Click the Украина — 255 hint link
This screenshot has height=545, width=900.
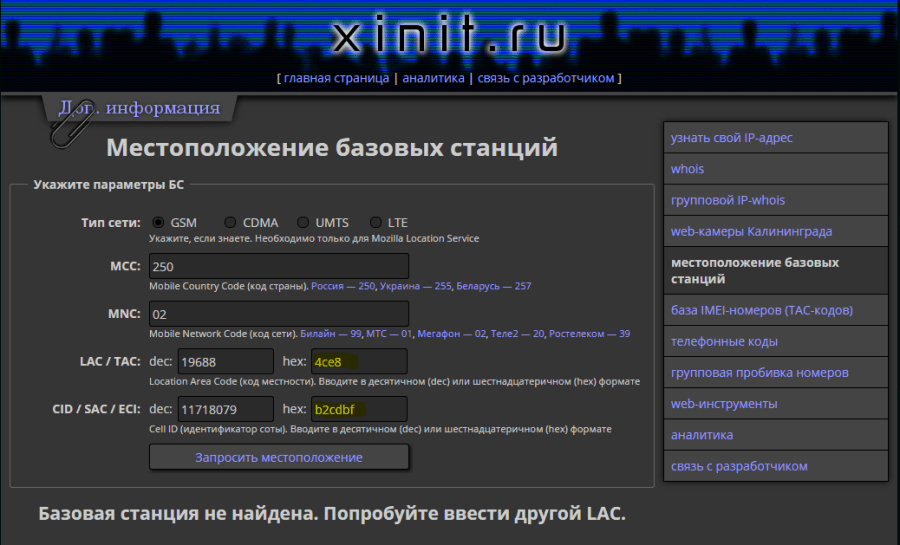point(415,286)
